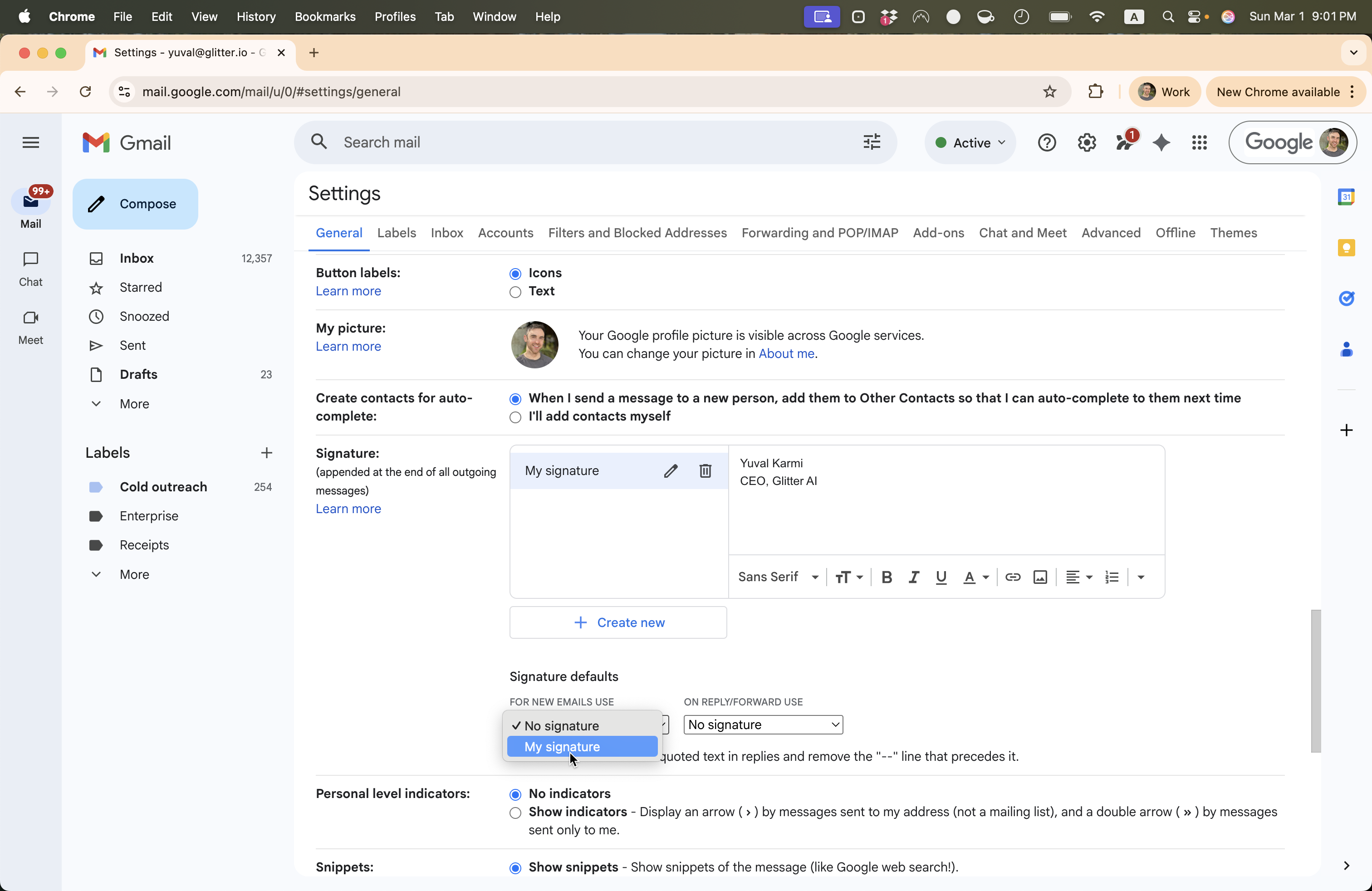The width and height of the screenshot is (1372, 891).
Task: Select My signature in the open dropdown
Action: coord(582,746)
